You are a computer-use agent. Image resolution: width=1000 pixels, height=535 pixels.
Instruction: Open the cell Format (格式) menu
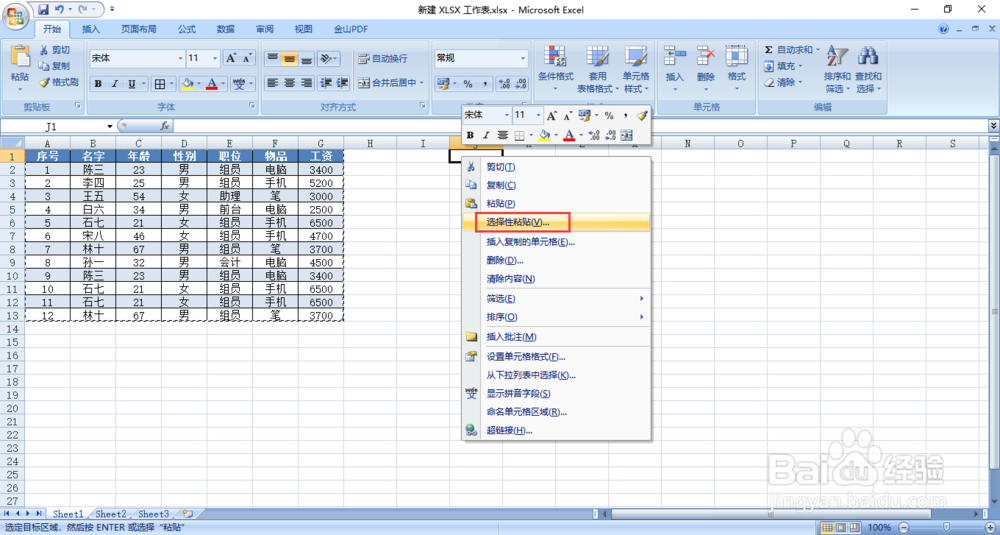(737, 68)
